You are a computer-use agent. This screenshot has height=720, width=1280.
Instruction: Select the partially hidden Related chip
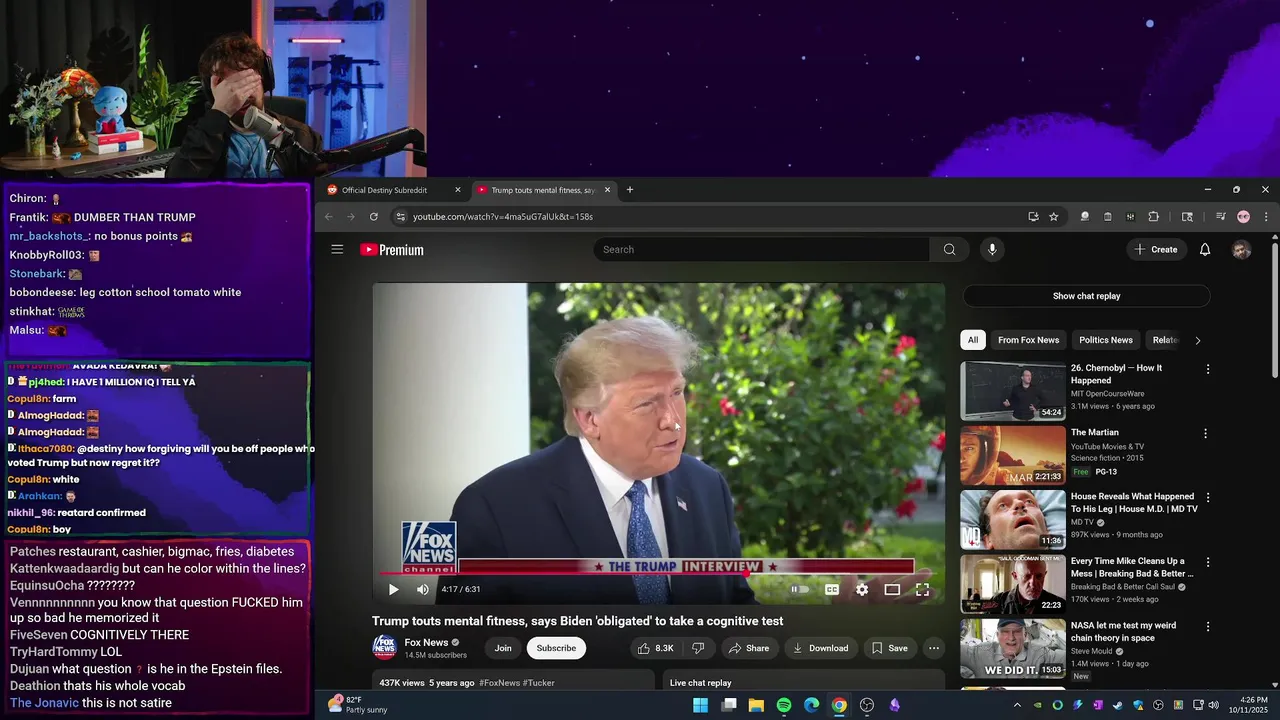[1165, 340]
